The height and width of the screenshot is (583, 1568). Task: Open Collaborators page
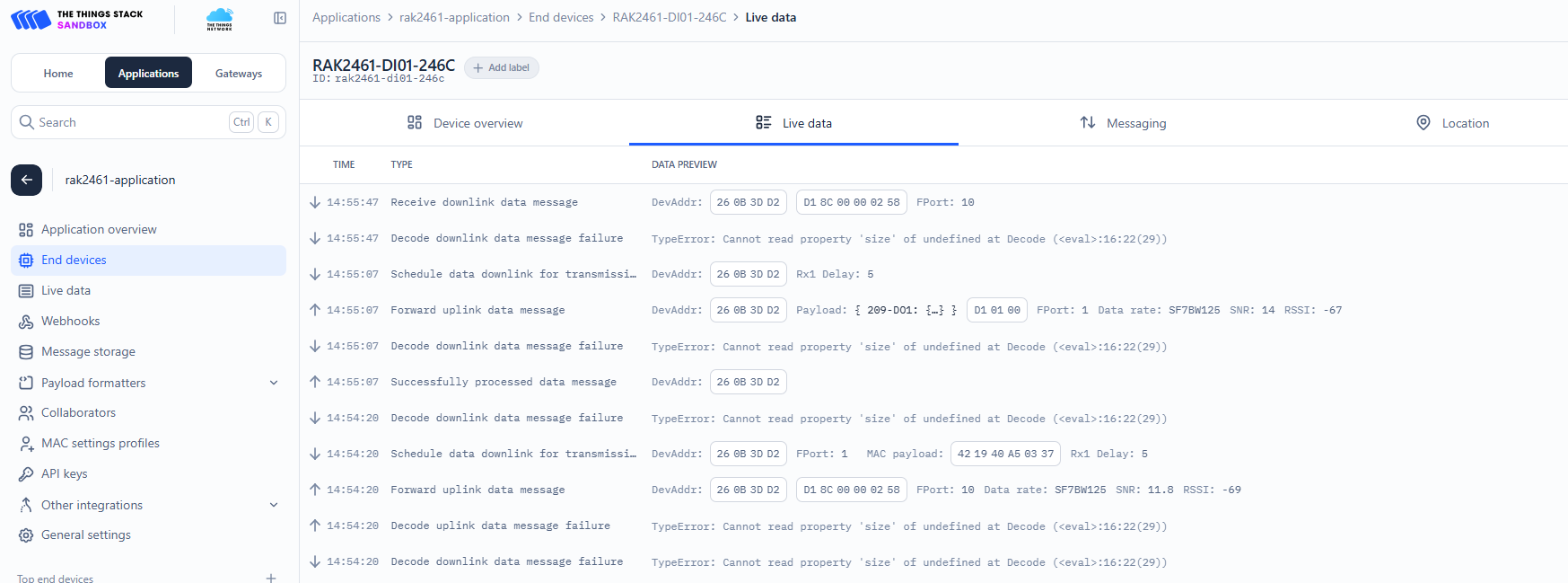point(78,412)
